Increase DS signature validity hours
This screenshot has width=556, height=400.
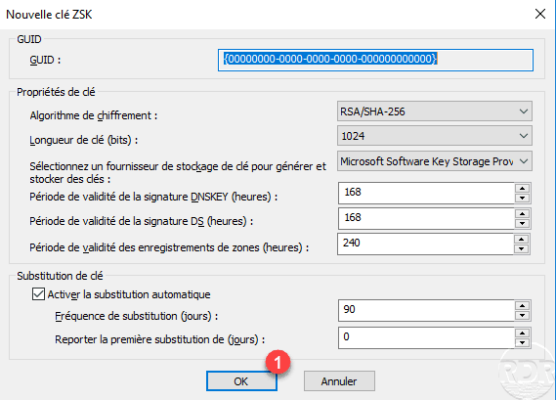(x=522, y=213)
